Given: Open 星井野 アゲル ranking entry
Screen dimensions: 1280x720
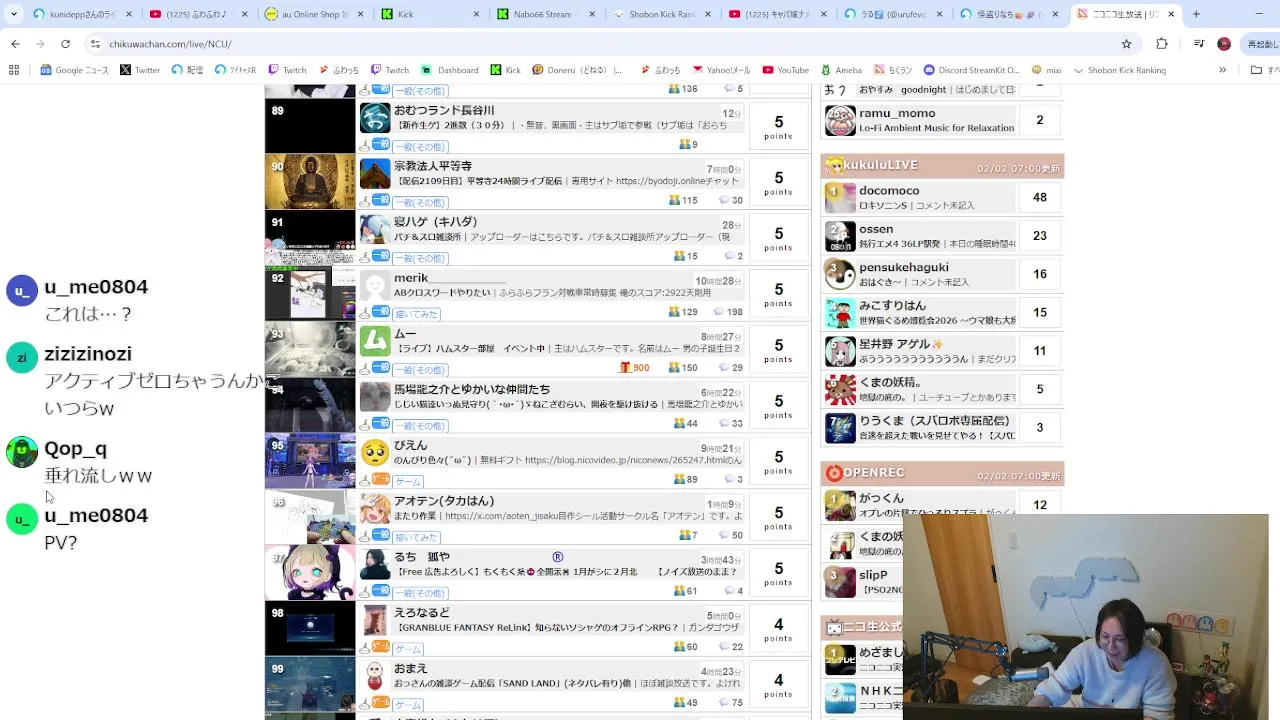Looking at the screenshot, I should point(901,344).
